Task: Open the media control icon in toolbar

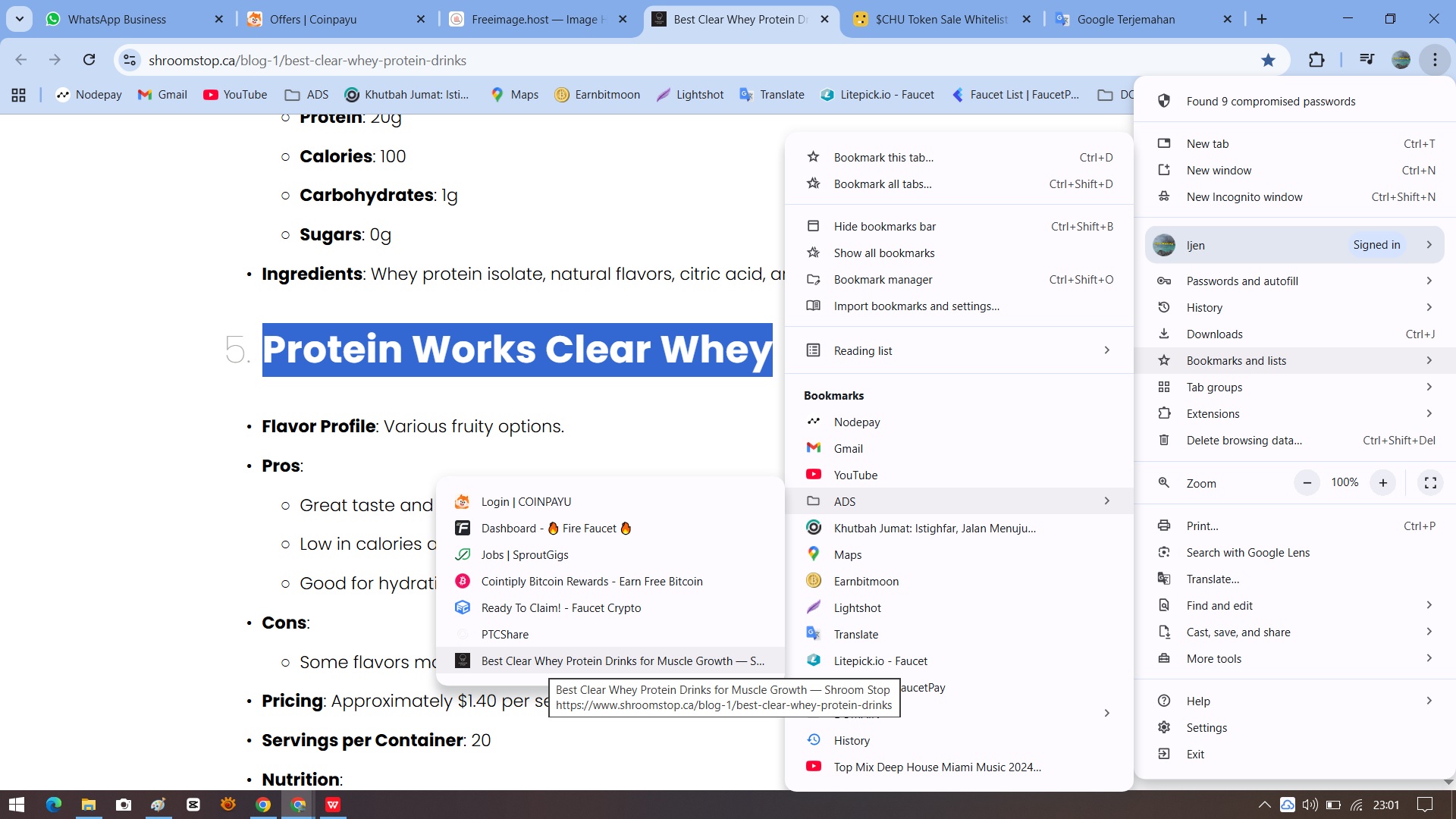Action: (x=1367, y=60)
